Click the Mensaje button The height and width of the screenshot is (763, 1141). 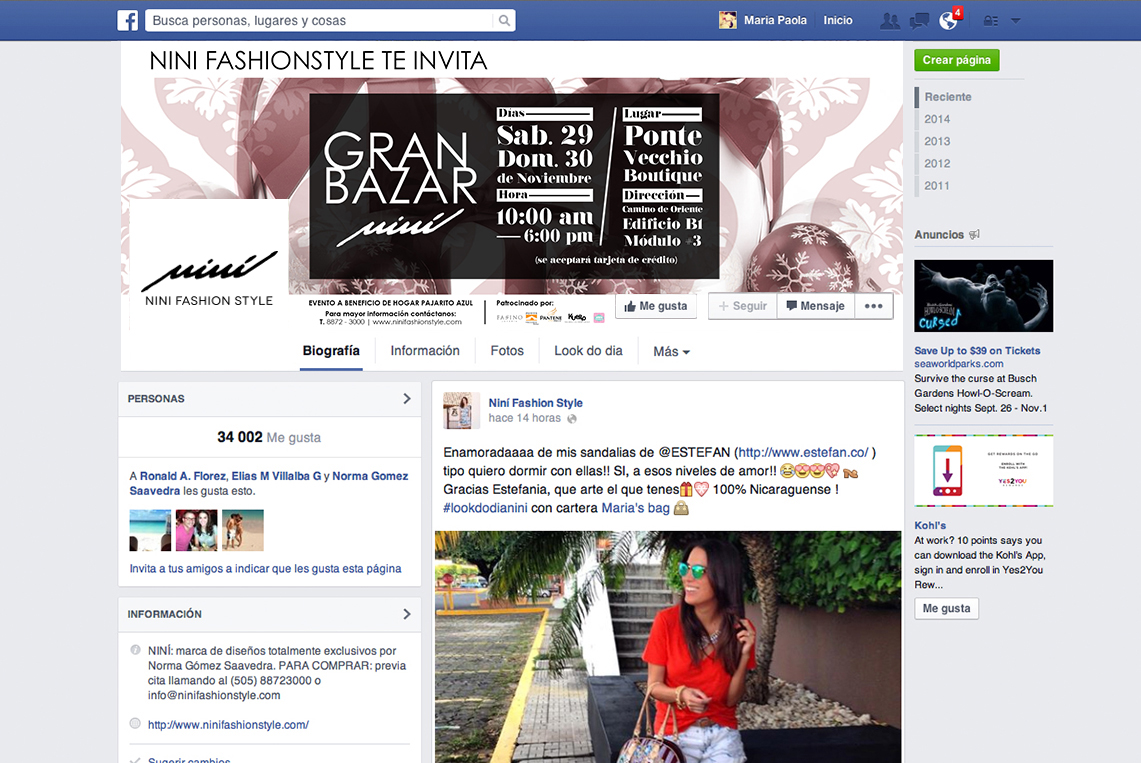(815, 306)
